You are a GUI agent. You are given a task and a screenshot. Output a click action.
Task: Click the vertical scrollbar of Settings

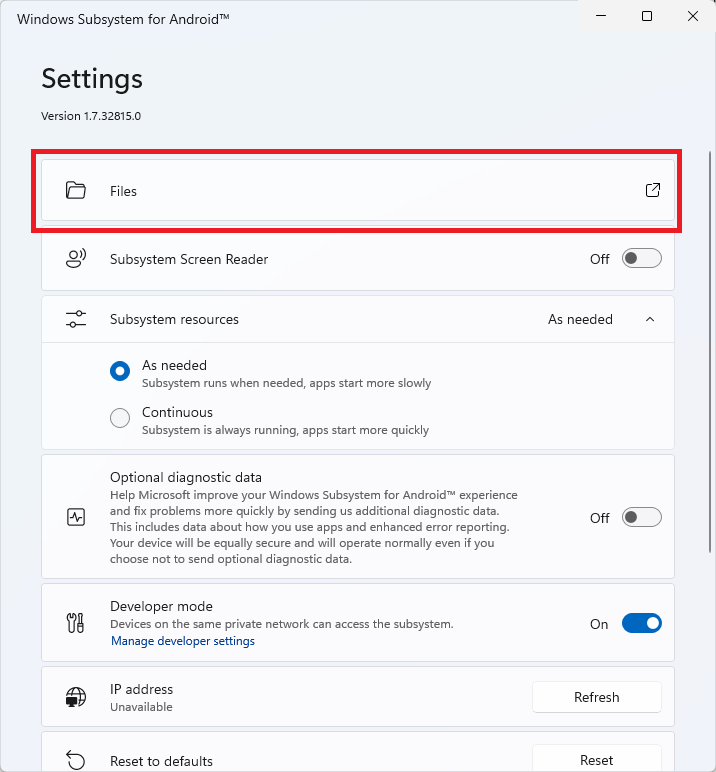pyautogui.click(x=709, y=352)
